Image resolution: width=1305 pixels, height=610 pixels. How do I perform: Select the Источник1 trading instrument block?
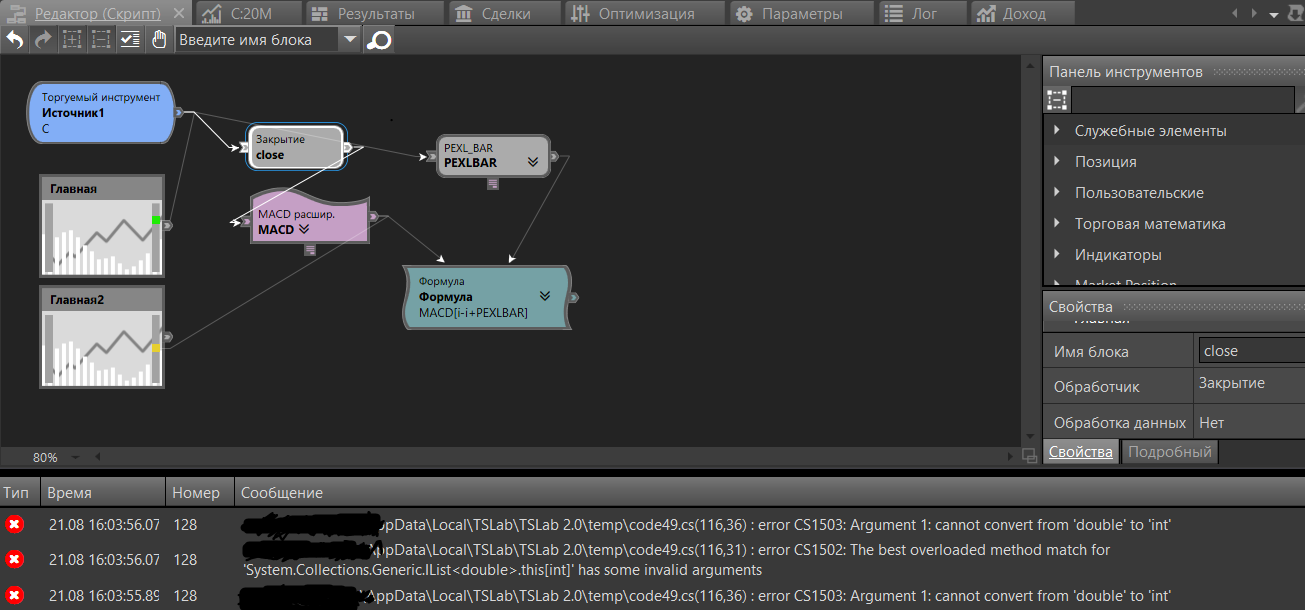pos(102,113)
